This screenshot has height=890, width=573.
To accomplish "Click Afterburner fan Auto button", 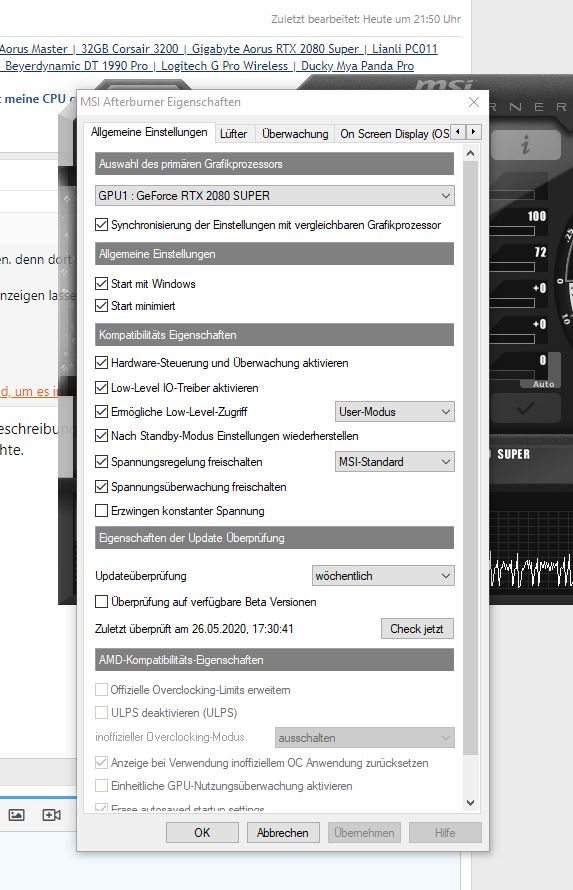I will click(x=543, y=384).
